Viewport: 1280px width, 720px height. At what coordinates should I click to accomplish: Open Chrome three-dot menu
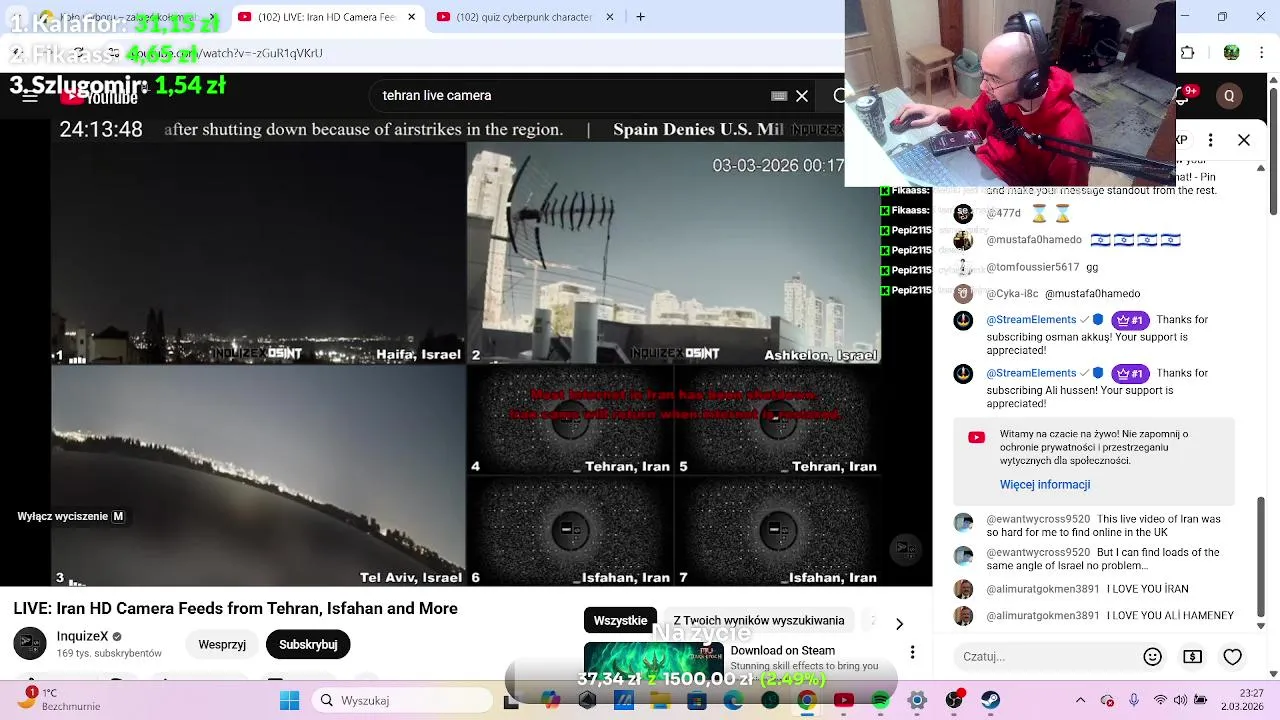1262,53
